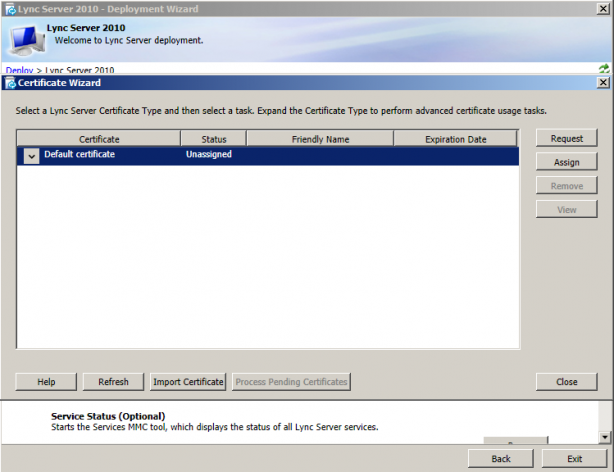Follow the Deploy breadcrumb link
Screen dimensions: 614x472
pos(19,70)
